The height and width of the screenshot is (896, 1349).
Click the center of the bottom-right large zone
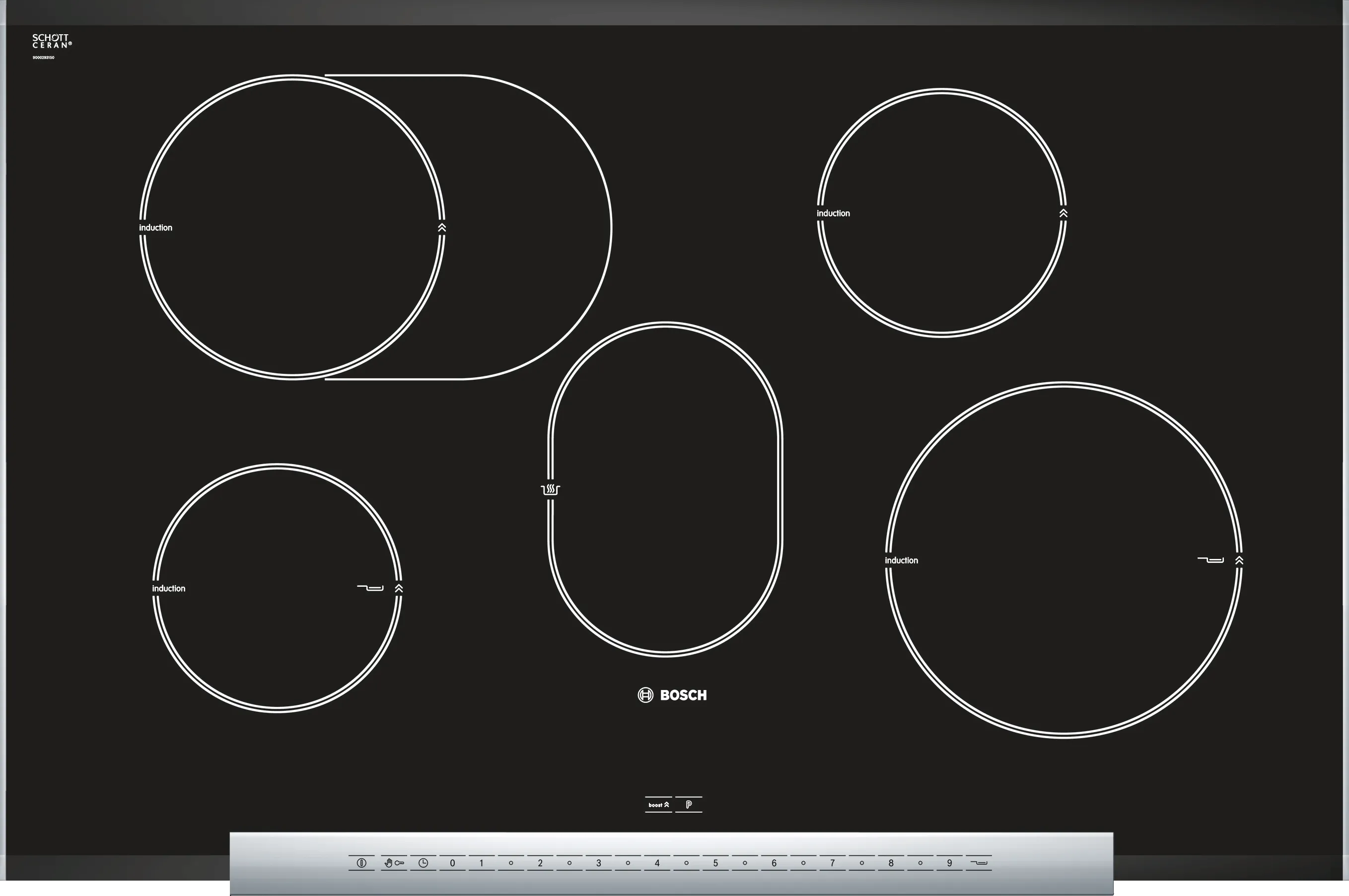[x=1064, y=560]
